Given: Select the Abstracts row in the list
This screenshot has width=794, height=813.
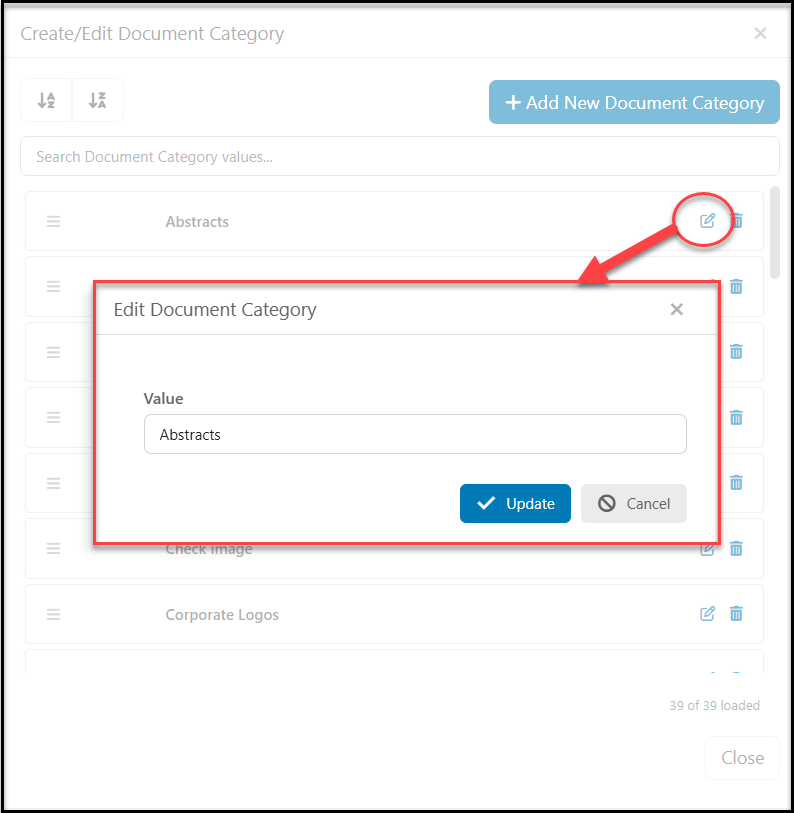Looking at the screenshot, I should (394, 221).
